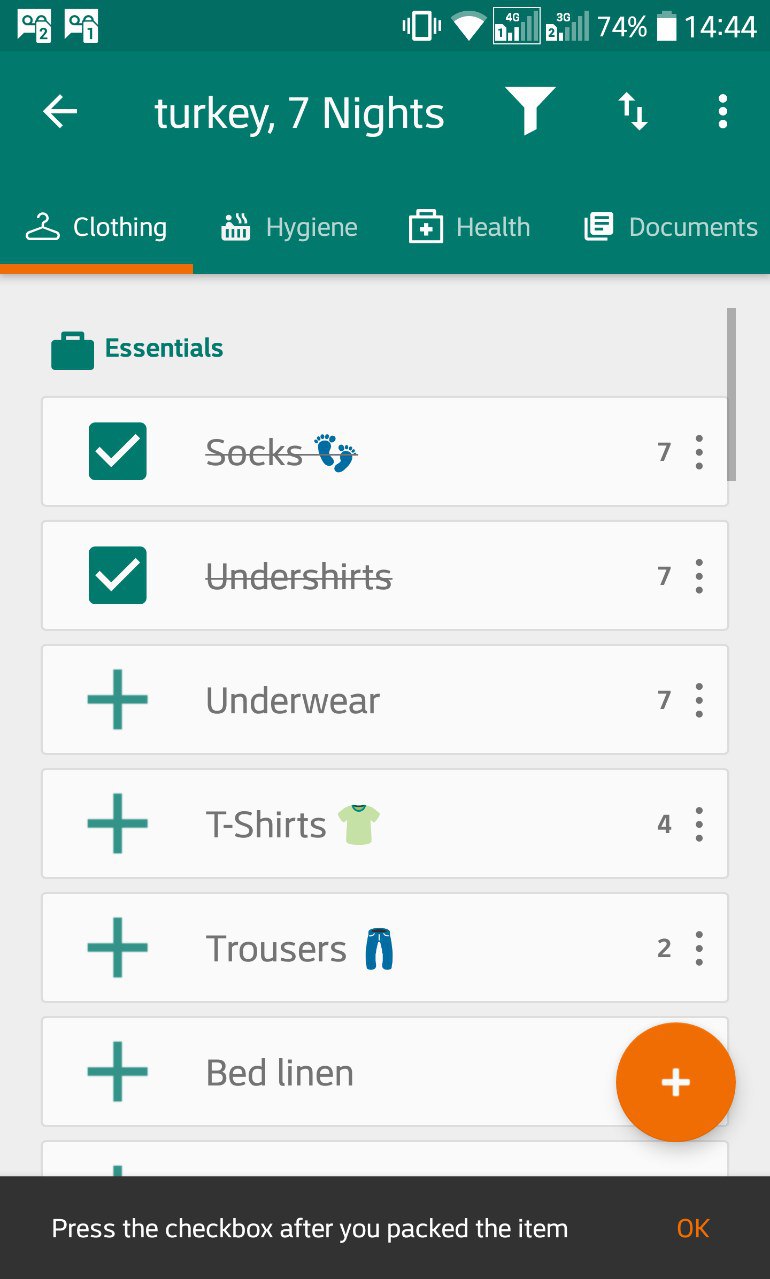This screenshot has height=1279, width=770.
Task: Switch to the Health tab
Action: (x=470, y=228)
